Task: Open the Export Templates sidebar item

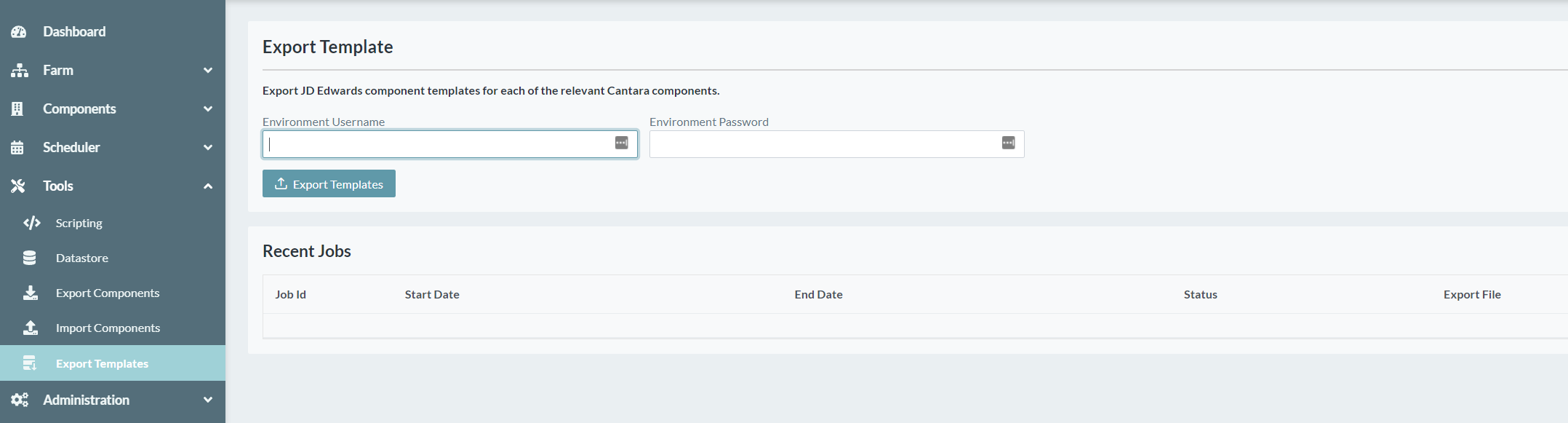Action: pyautogui.click(x=102, y=363)
